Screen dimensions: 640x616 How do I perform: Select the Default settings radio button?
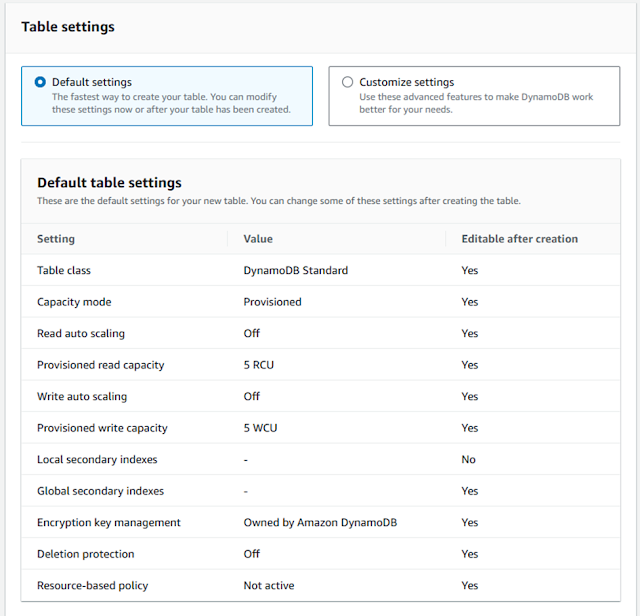click(x=40, y=82)
